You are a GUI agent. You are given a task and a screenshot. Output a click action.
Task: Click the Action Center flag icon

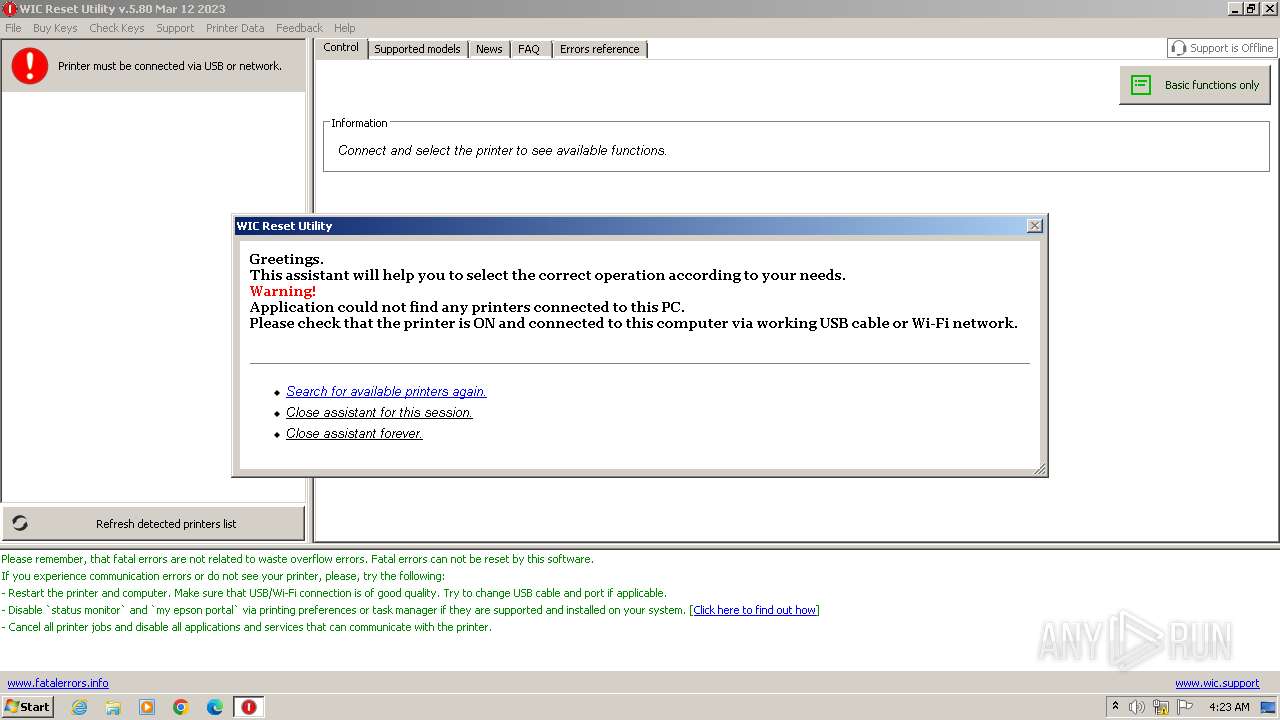point(1185,707)
